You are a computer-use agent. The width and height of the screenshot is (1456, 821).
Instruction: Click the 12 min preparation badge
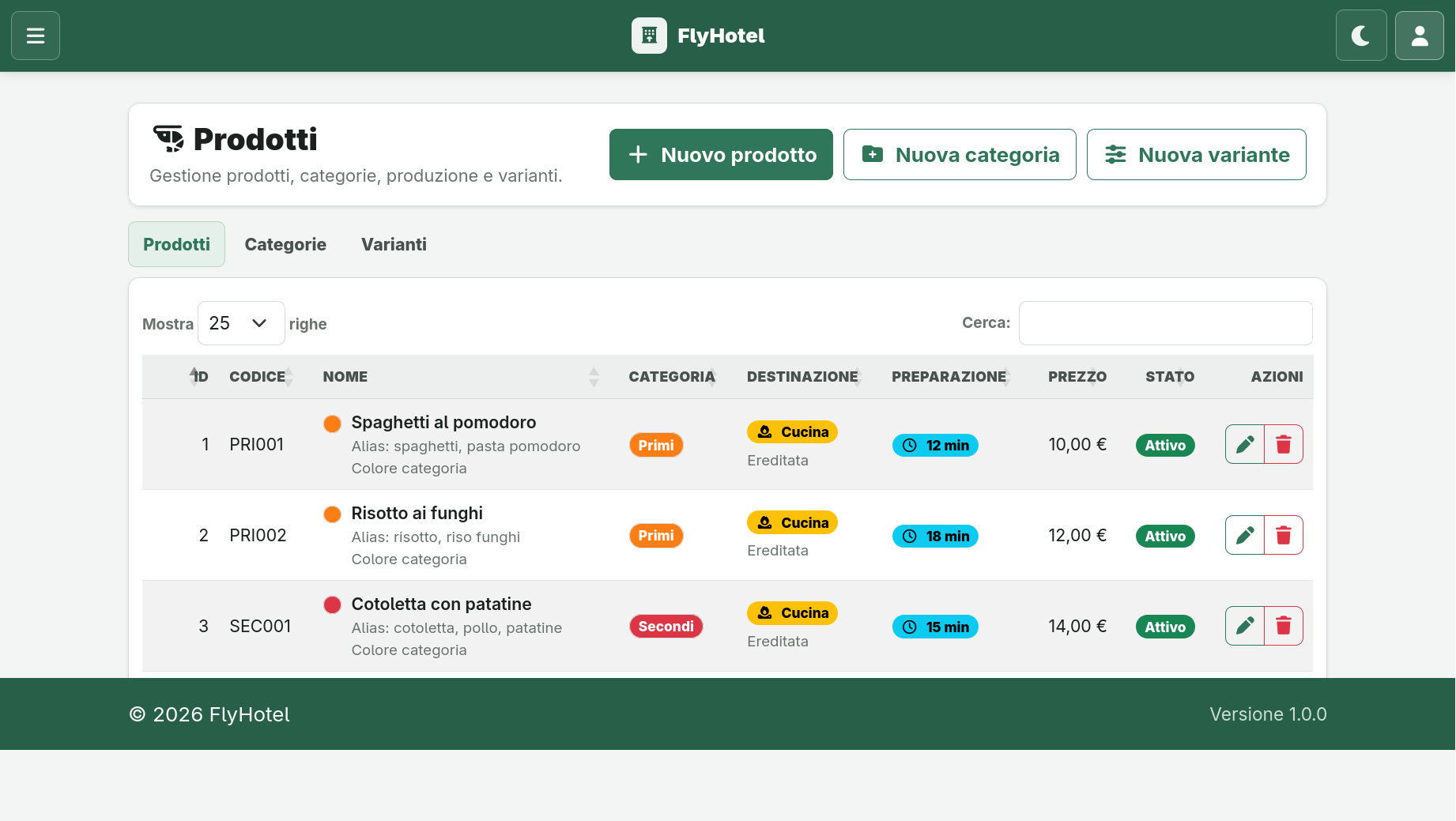(x=935, y=445)
